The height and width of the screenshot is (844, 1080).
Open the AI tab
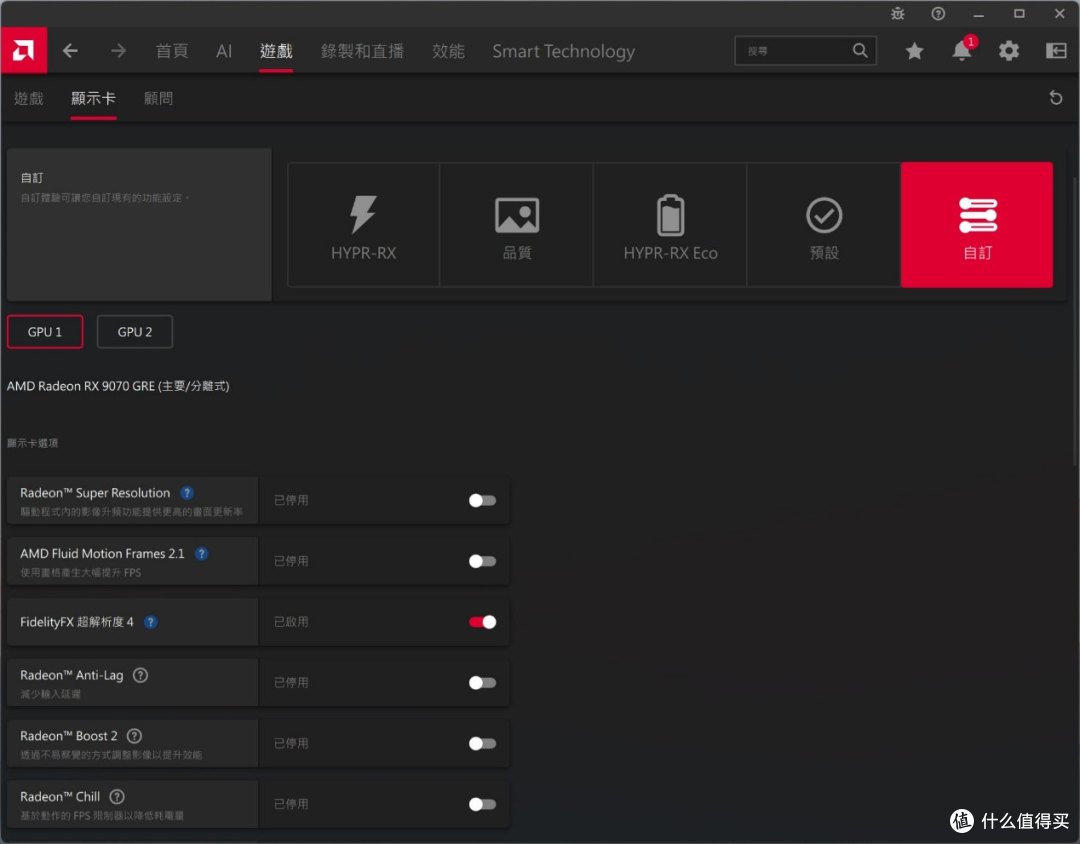[224, 51]
